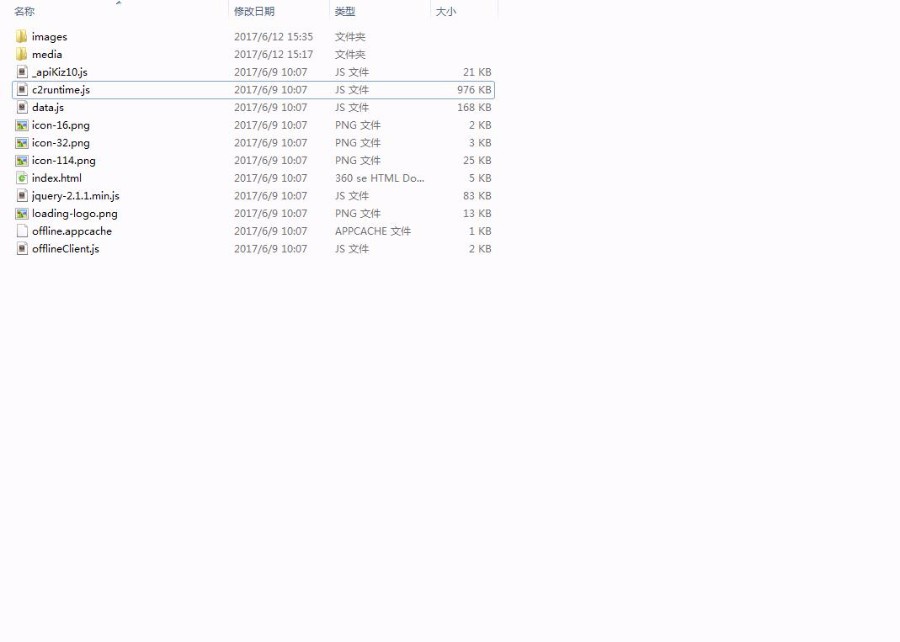Viewport: 900px width, 642px height.
Task: Open the images folder icon
Action: pos(22,36)
